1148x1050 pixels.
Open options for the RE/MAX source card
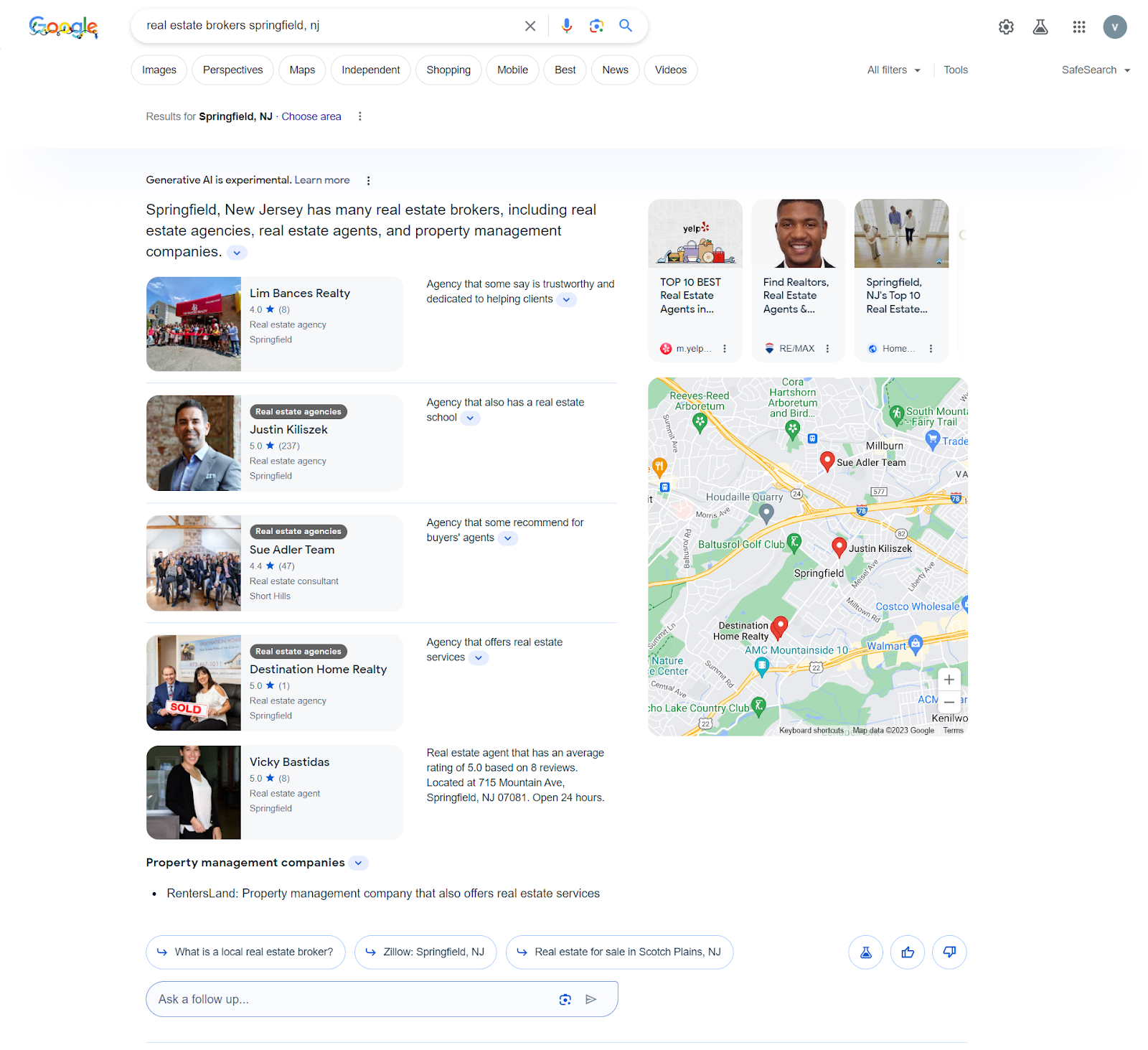[x=827, y=349]
